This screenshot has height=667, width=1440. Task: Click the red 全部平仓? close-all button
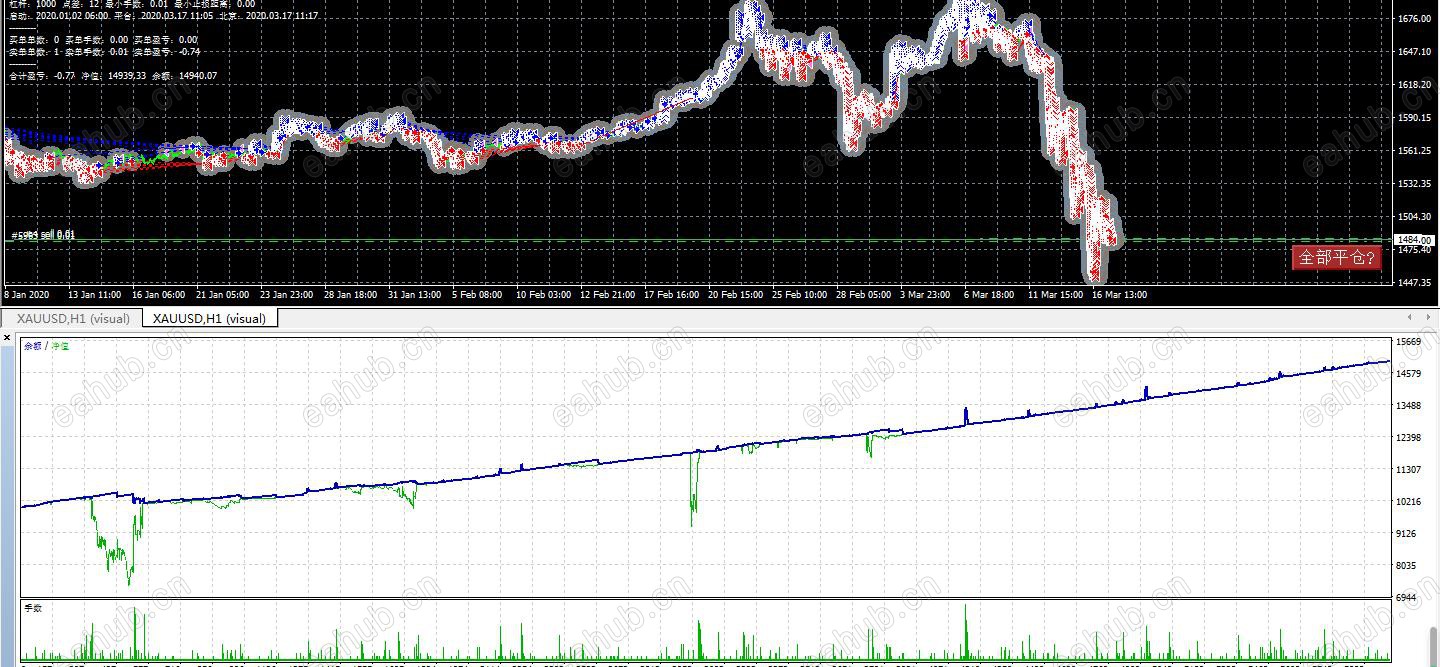point(1337,258)
